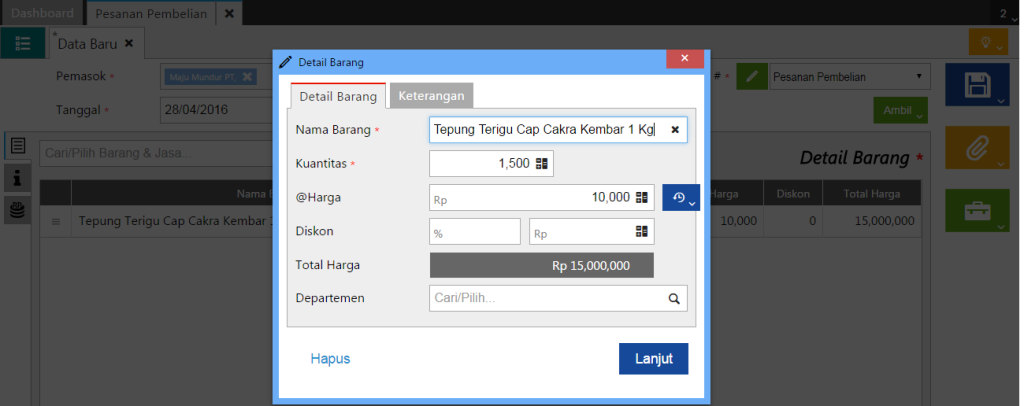Switch to the Keterangan tab
The height and width of the screenshot is (406, 1024).
tap(431, 96)
